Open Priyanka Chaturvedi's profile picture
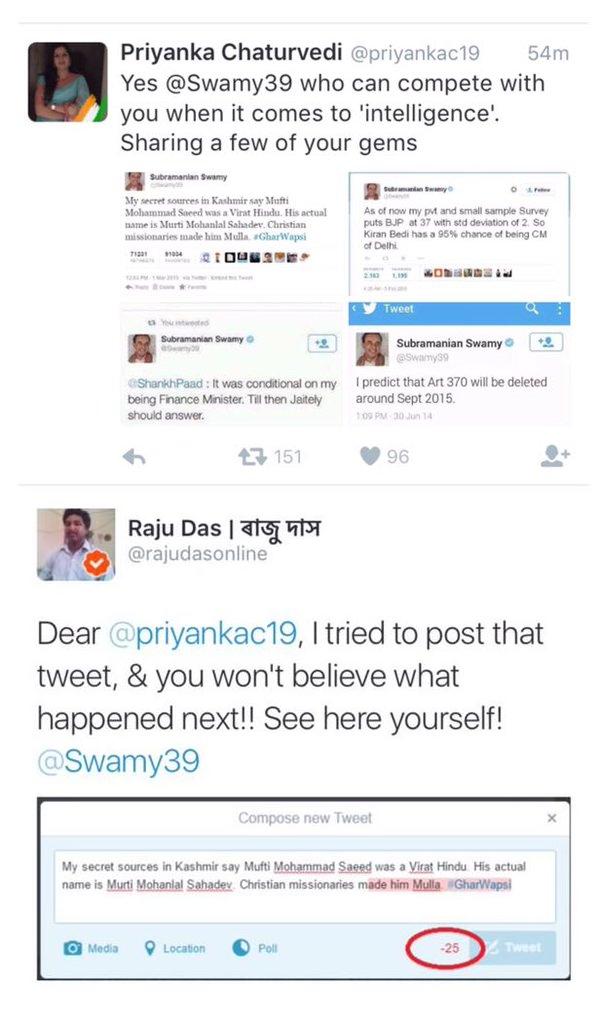Screen dimensions: 600x1020 68,82
